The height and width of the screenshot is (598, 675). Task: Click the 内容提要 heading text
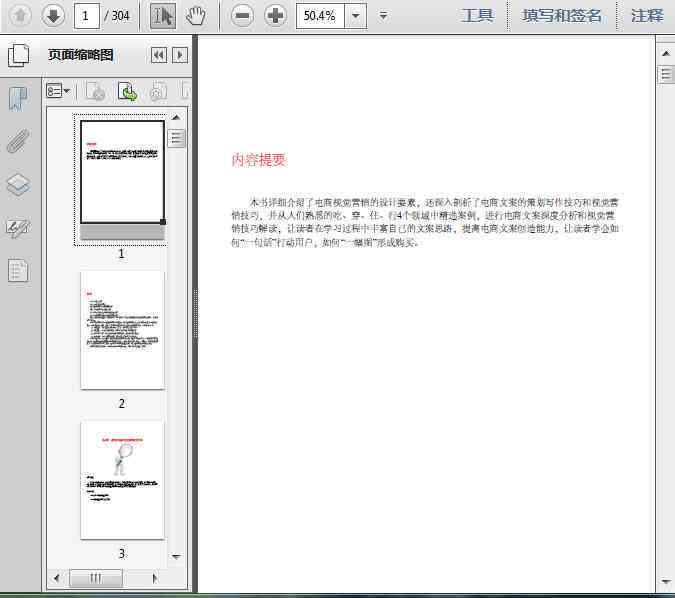pos(259,160)
